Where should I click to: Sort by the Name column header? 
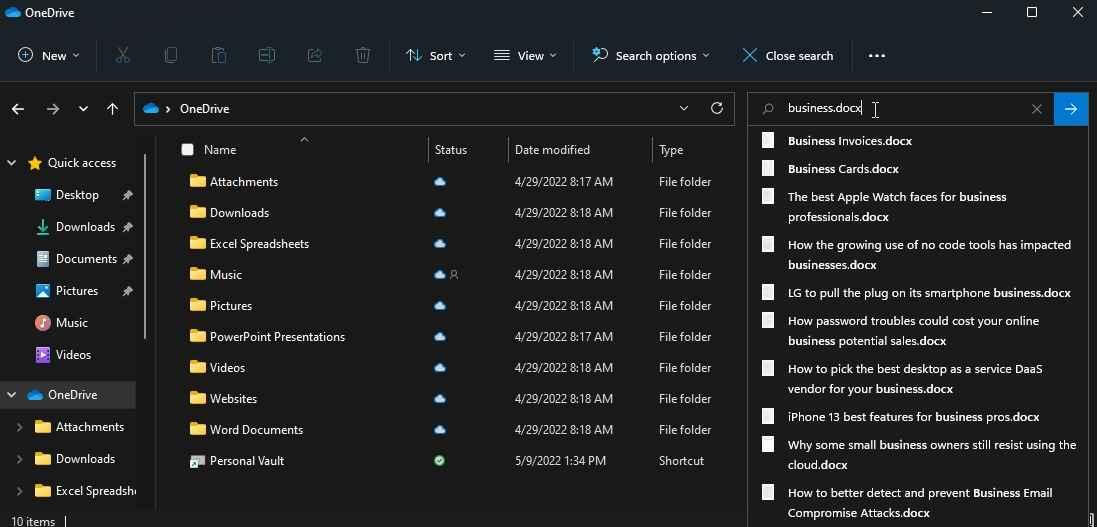coord(220,149)
